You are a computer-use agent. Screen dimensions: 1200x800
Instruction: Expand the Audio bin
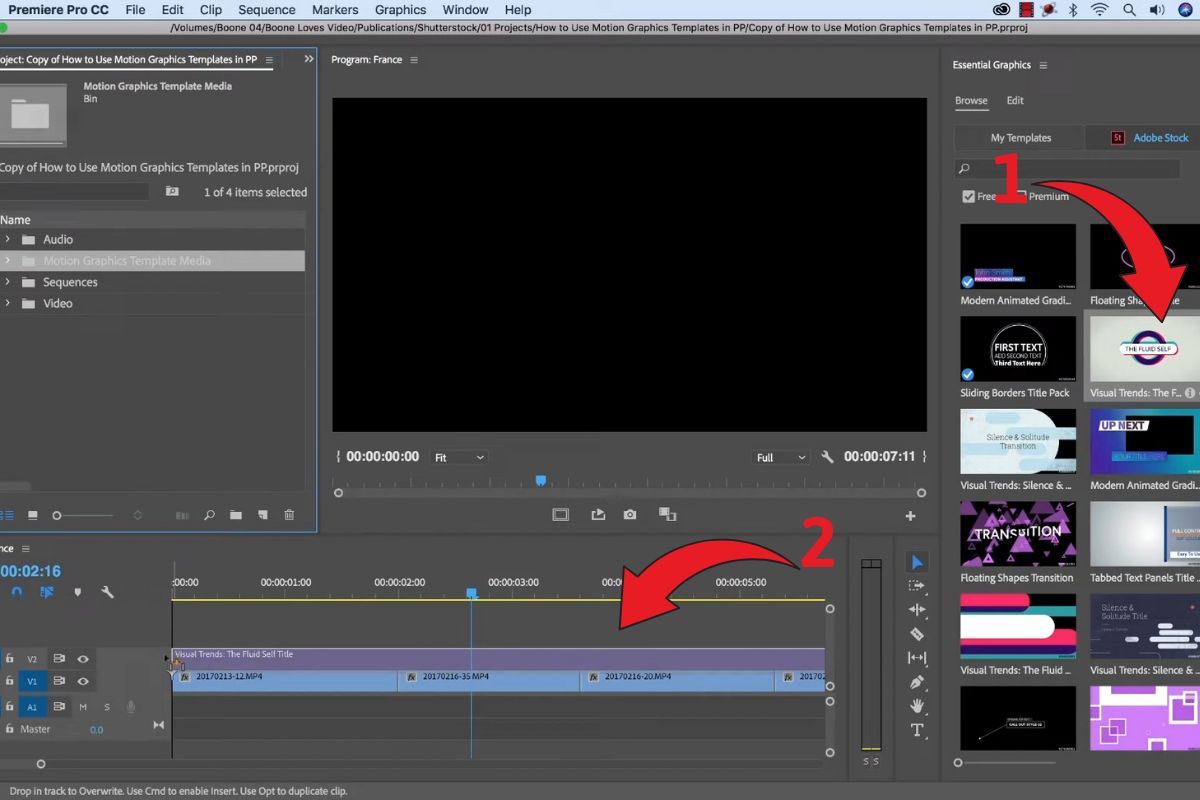coord(7,239)
